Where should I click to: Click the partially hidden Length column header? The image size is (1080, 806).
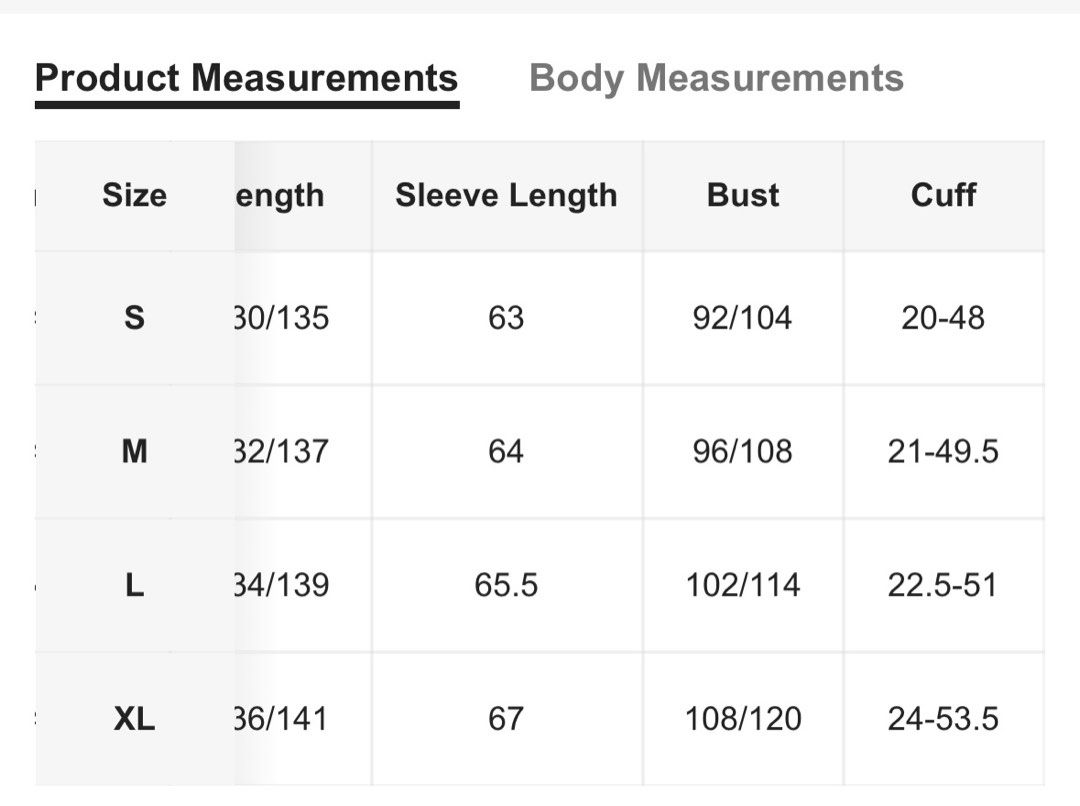point(281,195)
